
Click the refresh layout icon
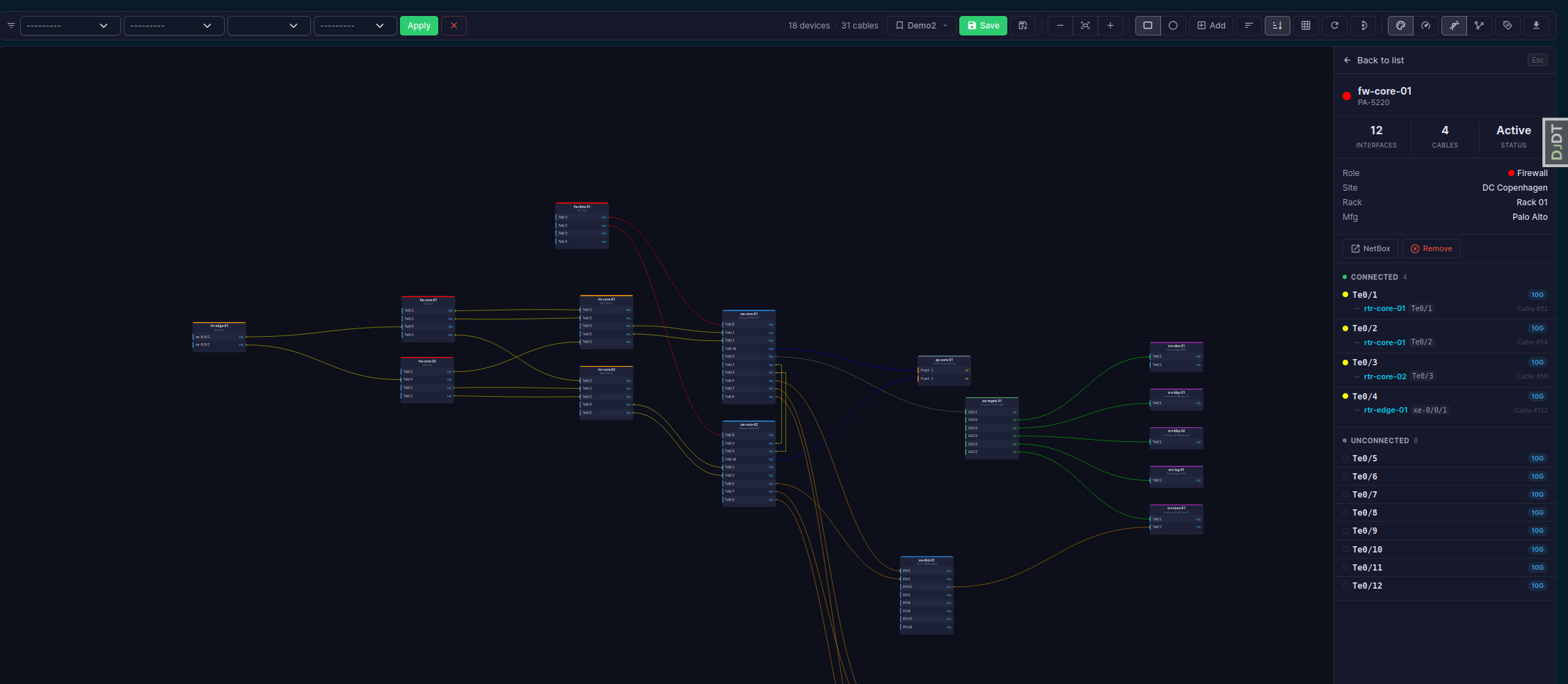click(x=1334, y=26)
